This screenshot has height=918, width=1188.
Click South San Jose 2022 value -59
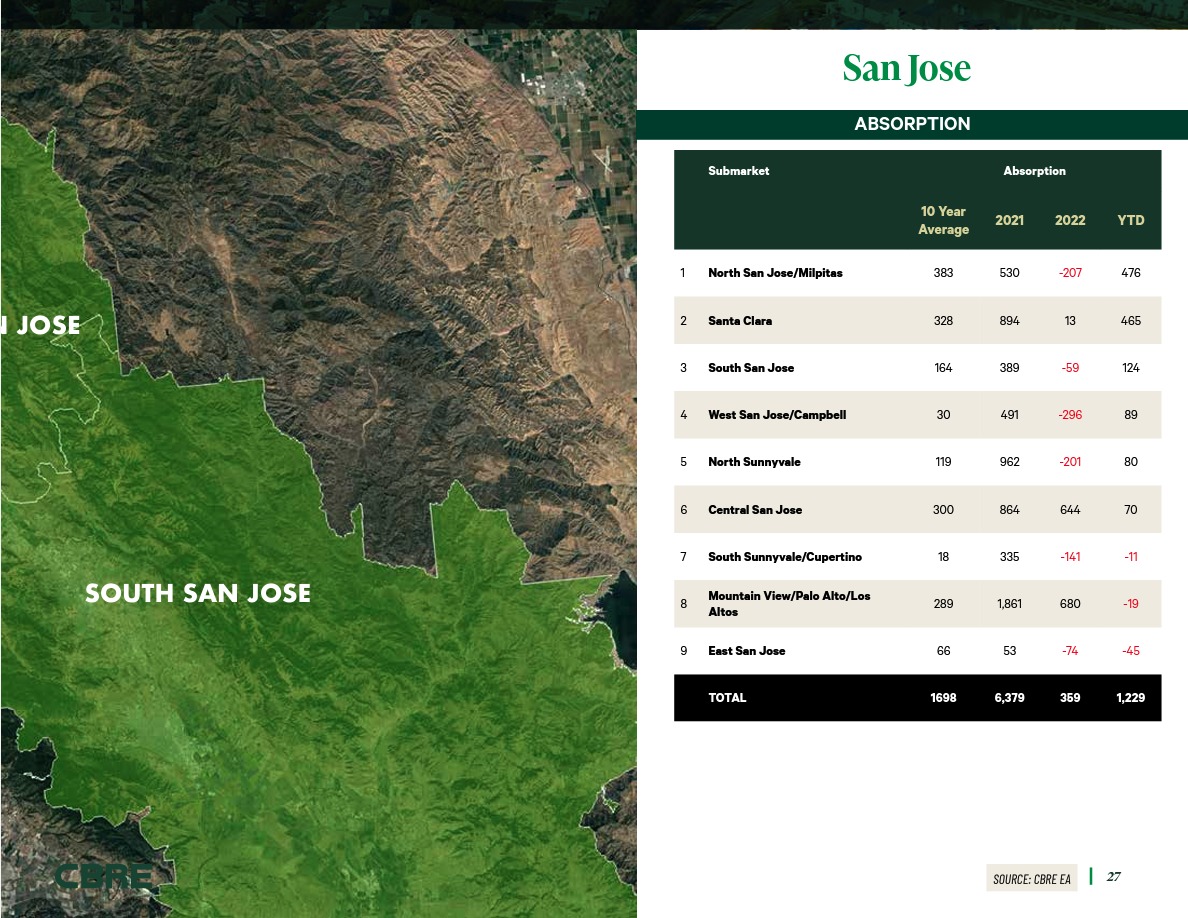pos(1070,367)
